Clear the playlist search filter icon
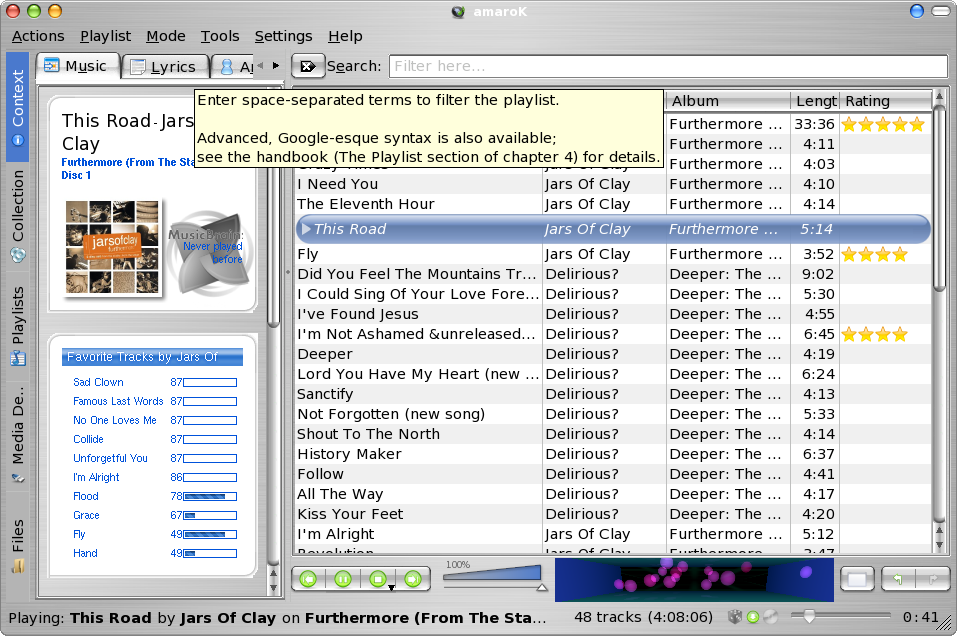Viewport: 957px width, 636px height. tap(308, 66)
